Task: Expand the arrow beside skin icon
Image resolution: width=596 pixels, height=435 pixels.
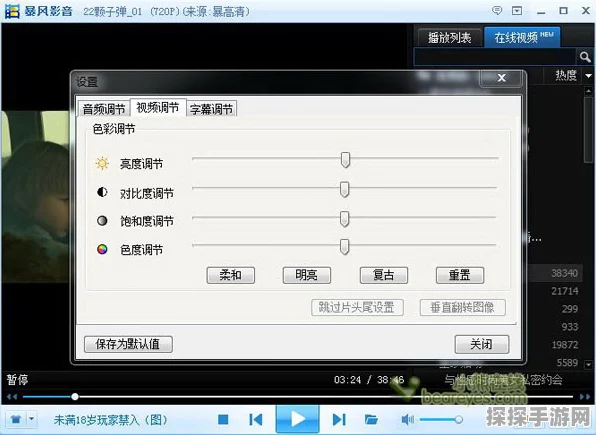Action: coord(32,419)
